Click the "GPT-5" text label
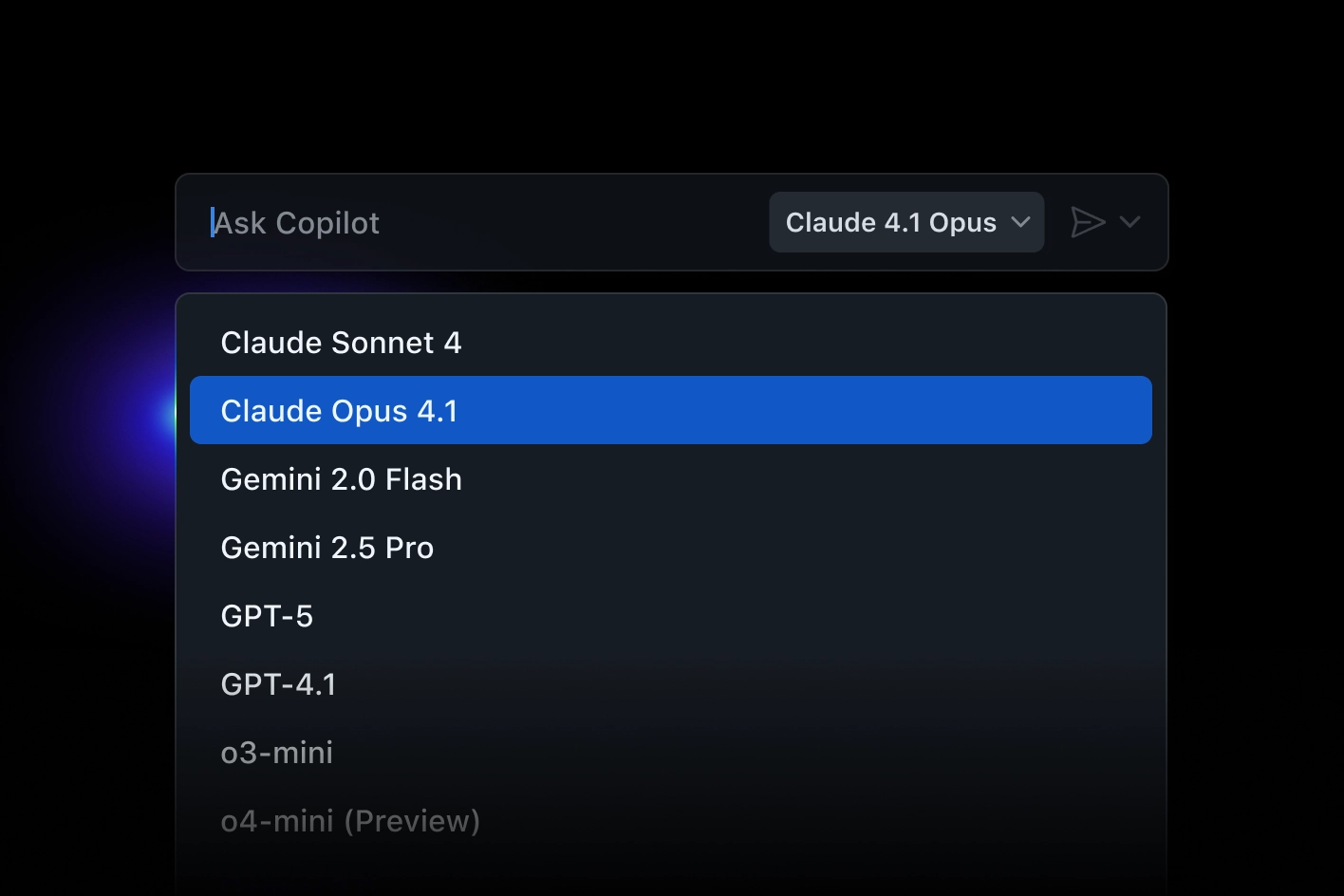This screenshot has width=1344, height=896. 267,616
